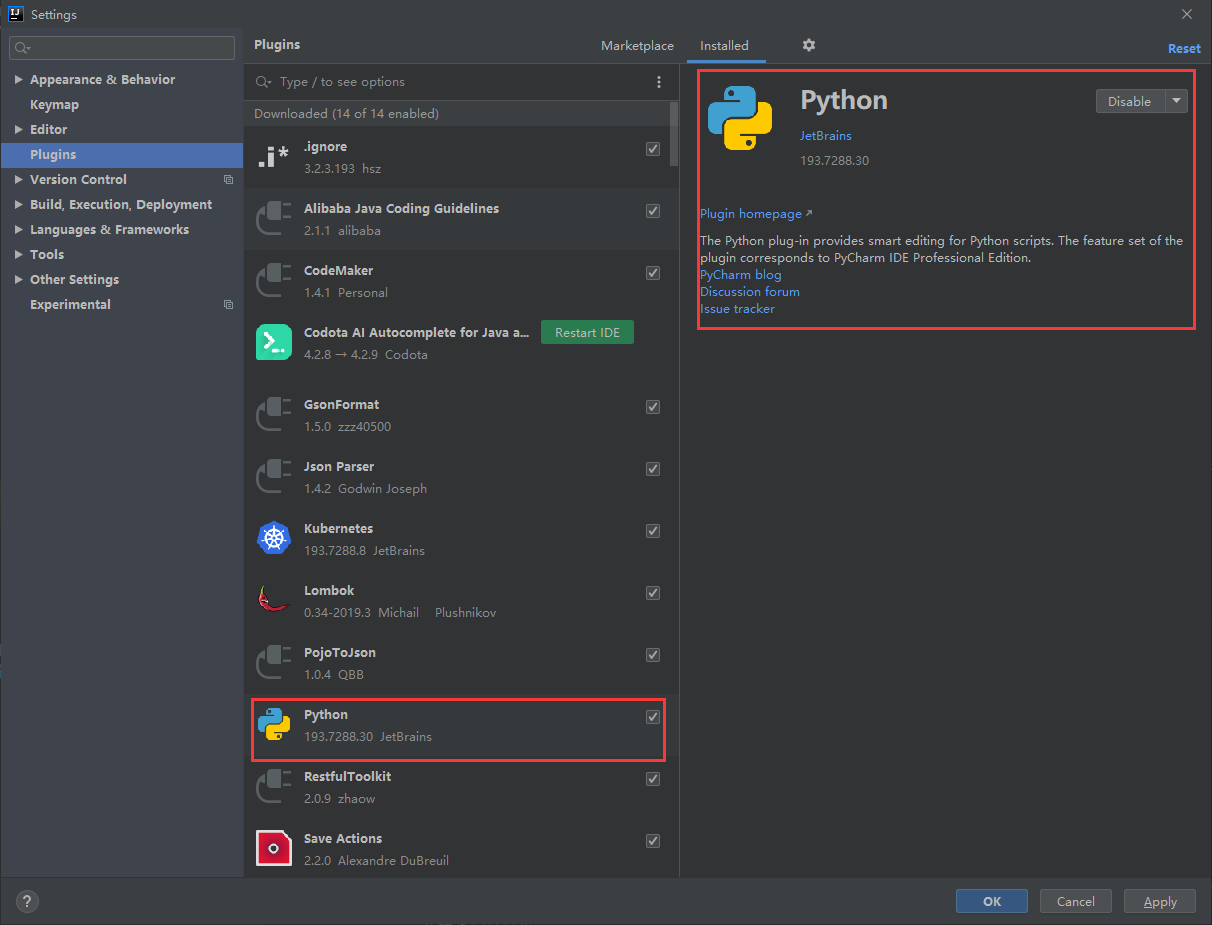
Task: Click the magnifier icon in settings search
Action: click(x=22, y=48)
